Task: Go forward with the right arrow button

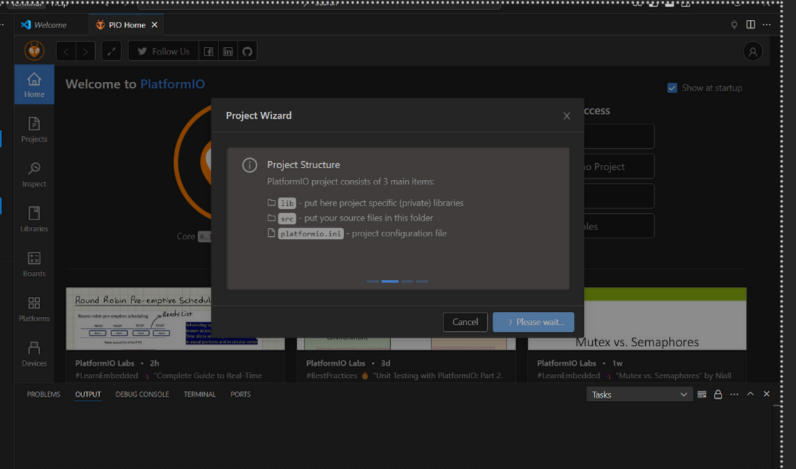Action: [x=85, y=51]
